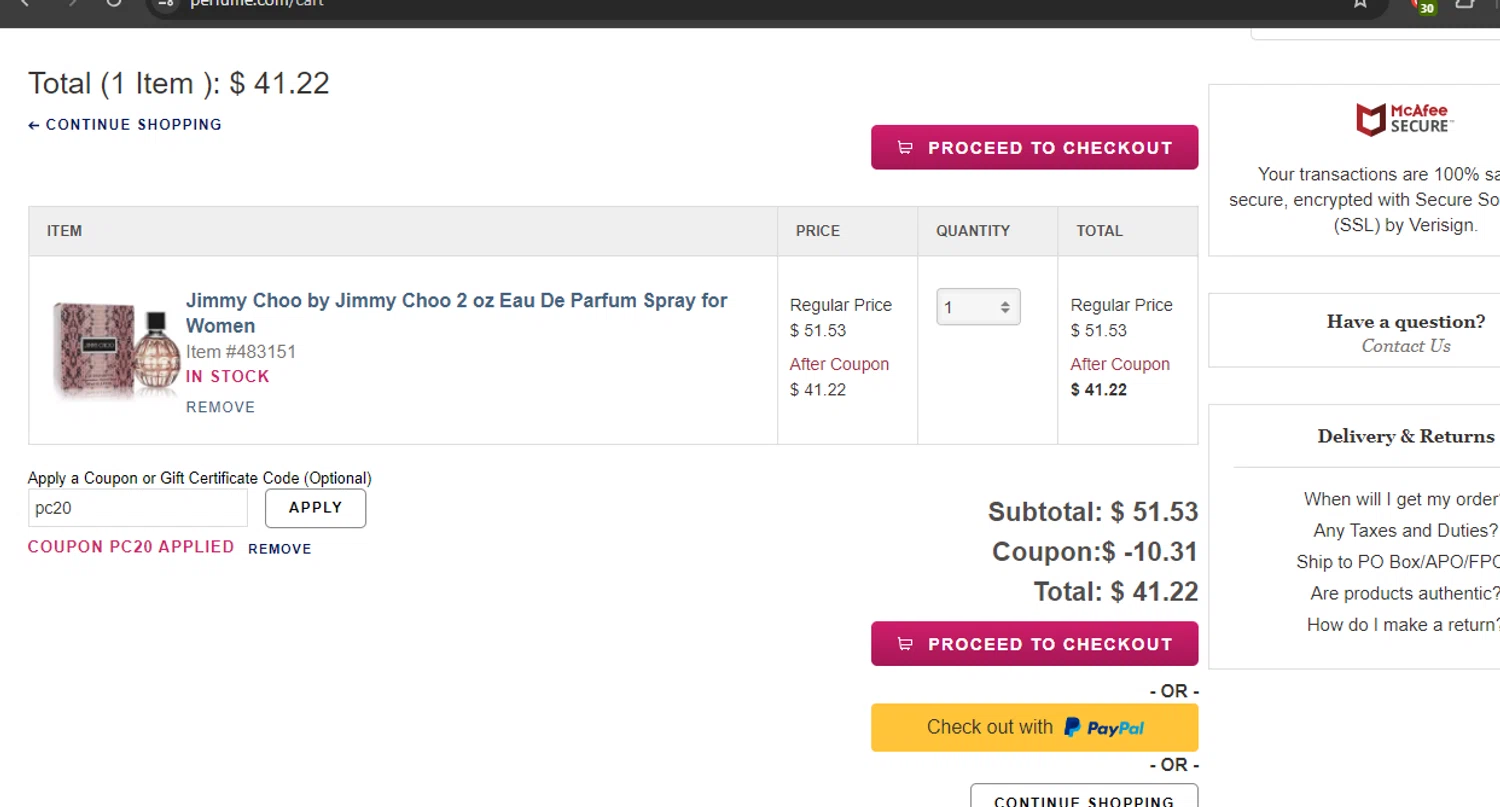
Task: Reload the page using the refresh icon
Action: pos(114,3)
